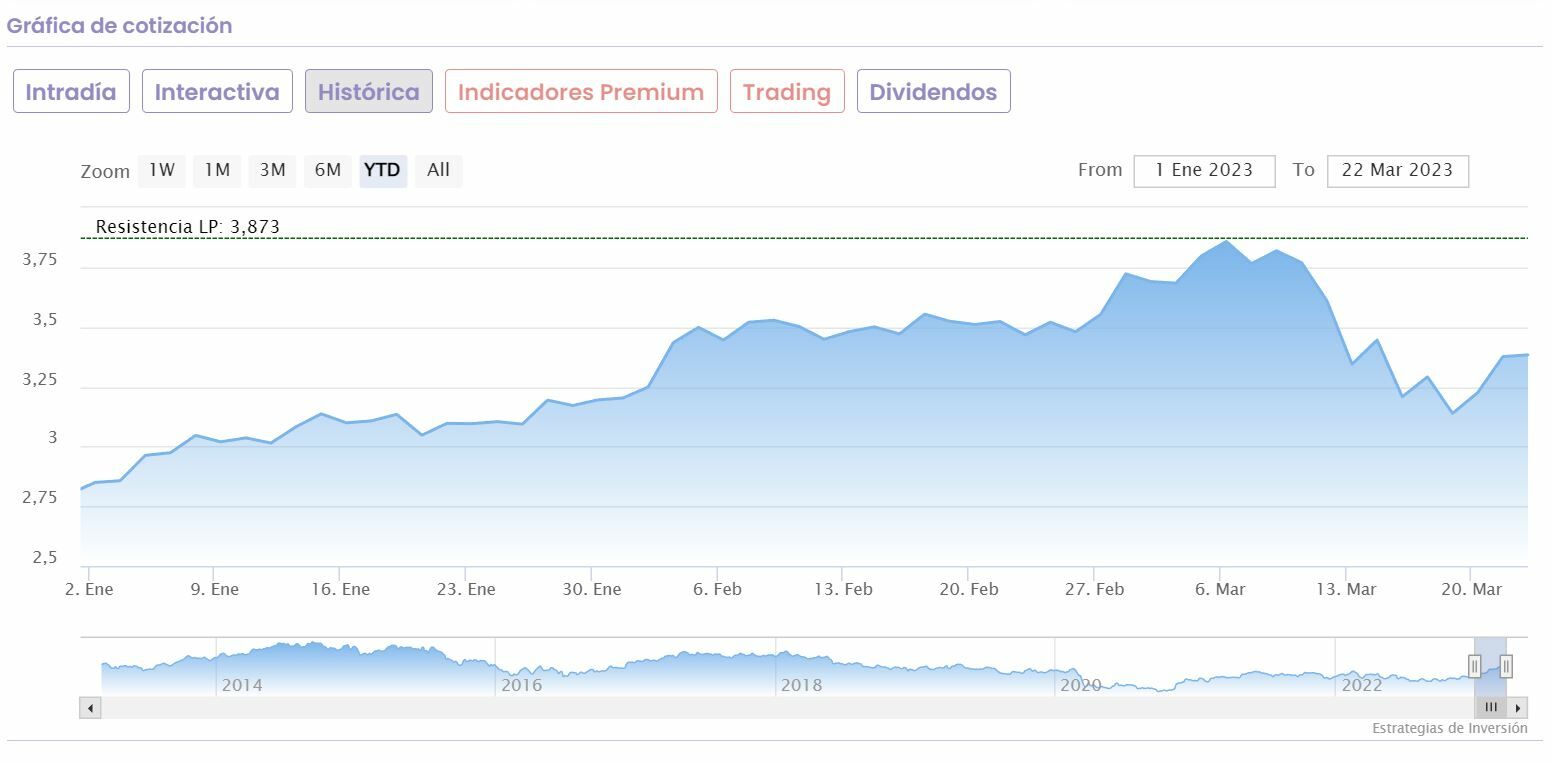Go to the Trading tab

tap(787, 92)
